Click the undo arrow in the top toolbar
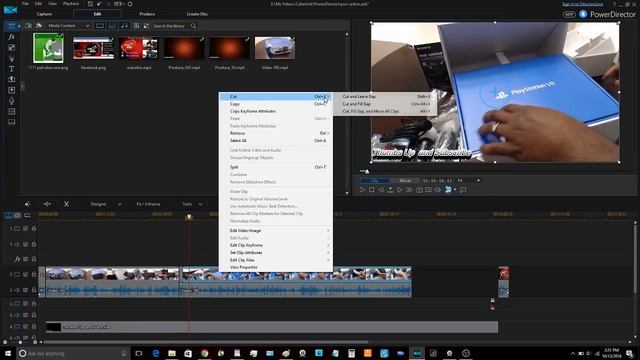 [99, 4]
